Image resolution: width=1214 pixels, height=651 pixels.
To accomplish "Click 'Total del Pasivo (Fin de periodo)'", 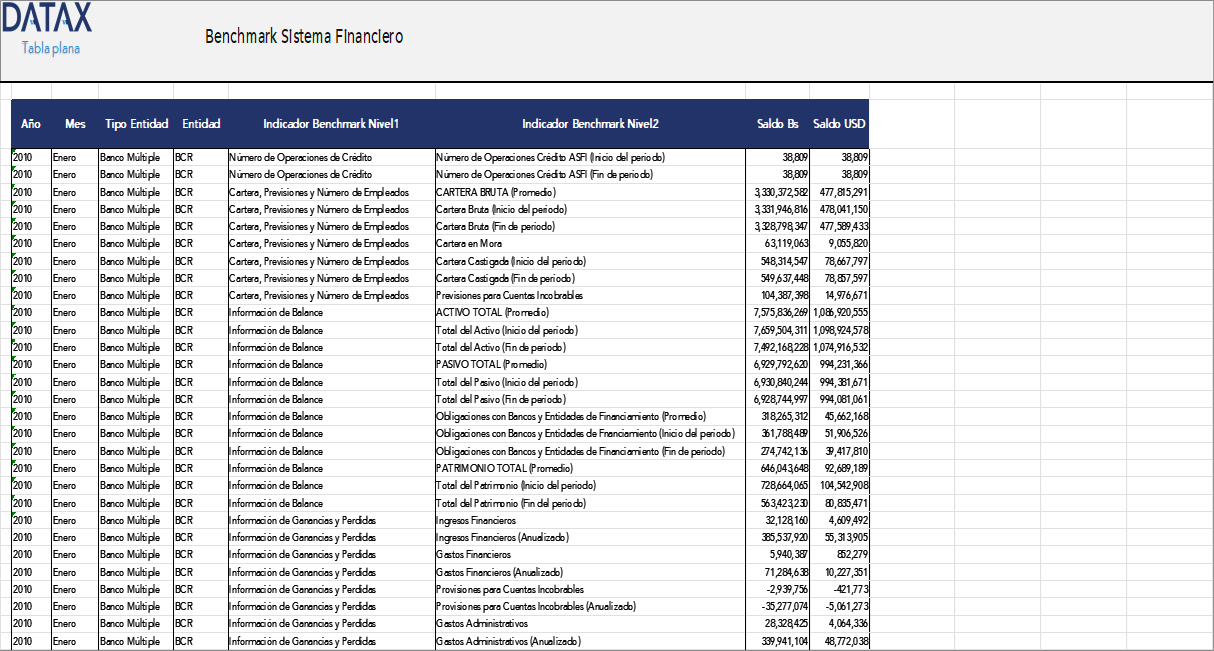I will coord(590,399).
